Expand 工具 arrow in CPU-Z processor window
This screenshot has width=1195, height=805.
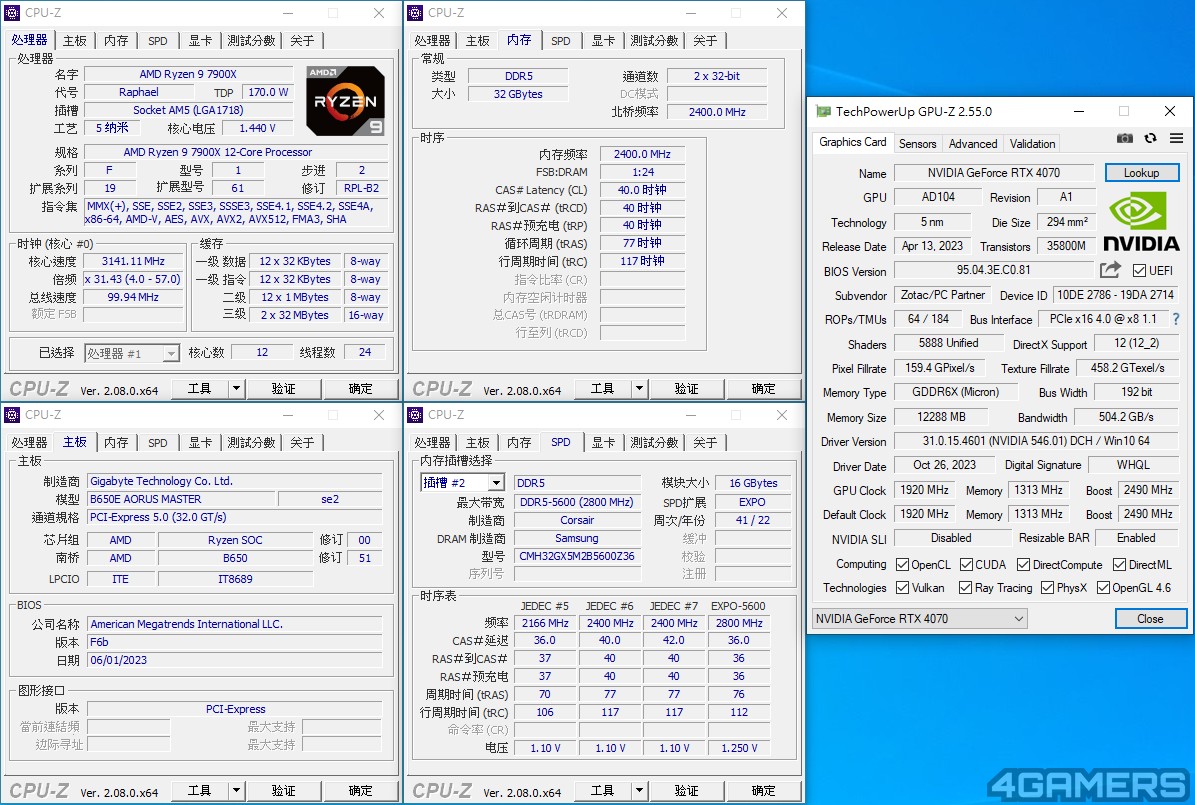click(236, 389)
